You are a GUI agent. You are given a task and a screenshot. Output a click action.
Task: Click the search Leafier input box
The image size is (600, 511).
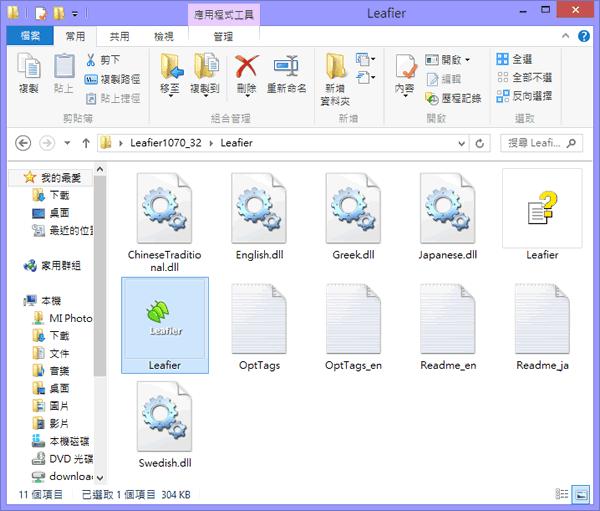click(541, 143)
